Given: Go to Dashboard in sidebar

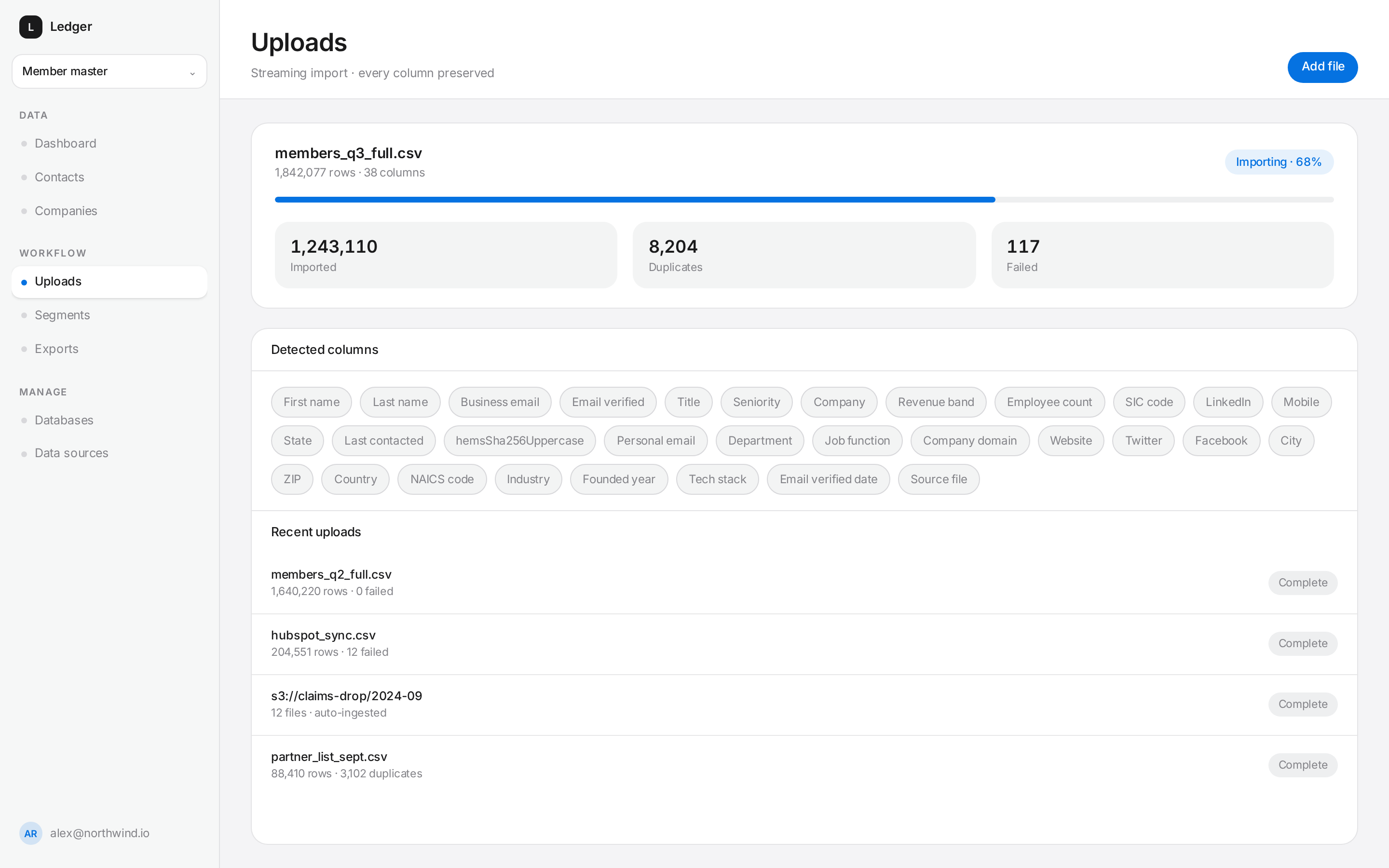Looking at the screenshot, I should click(109, 144).
